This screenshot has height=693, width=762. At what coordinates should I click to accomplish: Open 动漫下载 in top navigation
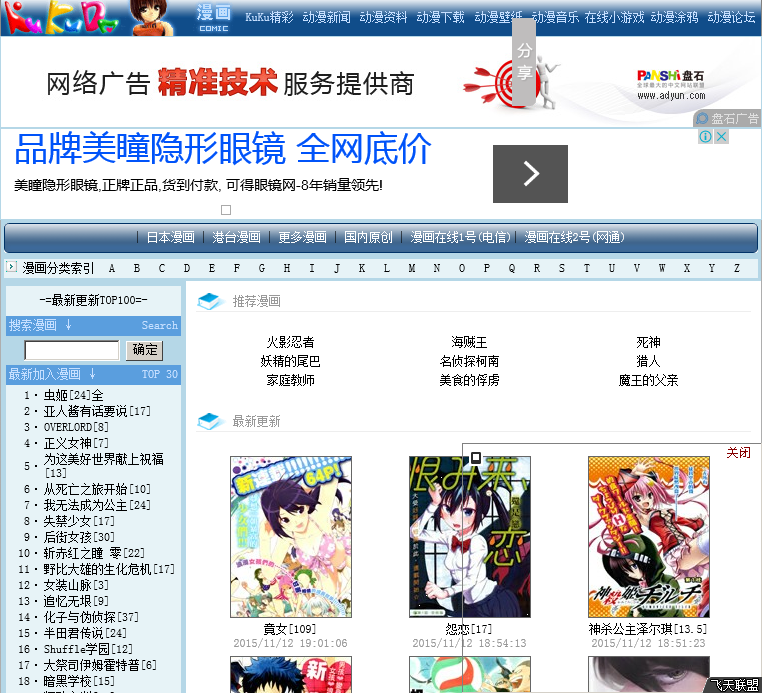coord(440,17)
